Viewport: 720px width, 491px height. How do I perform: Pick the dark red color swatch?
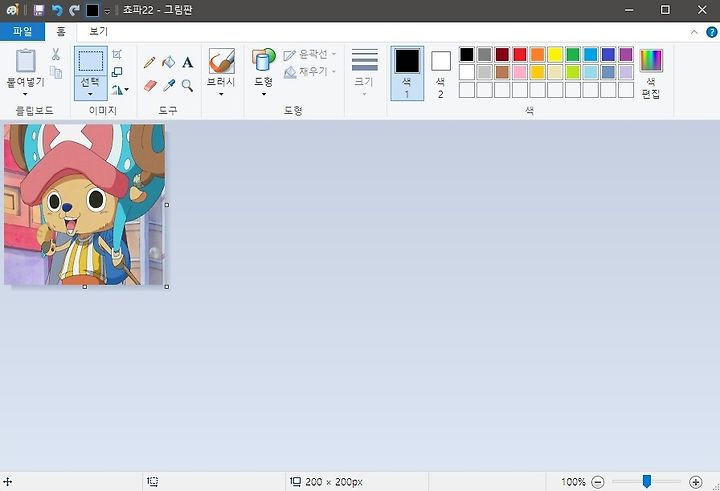coord(502,55)
